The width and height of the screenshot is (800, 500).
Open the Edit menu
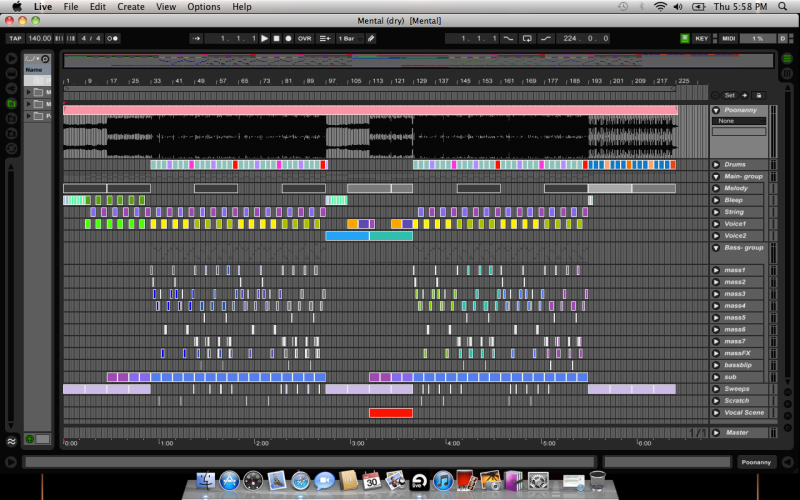click(x=97, y=7)
